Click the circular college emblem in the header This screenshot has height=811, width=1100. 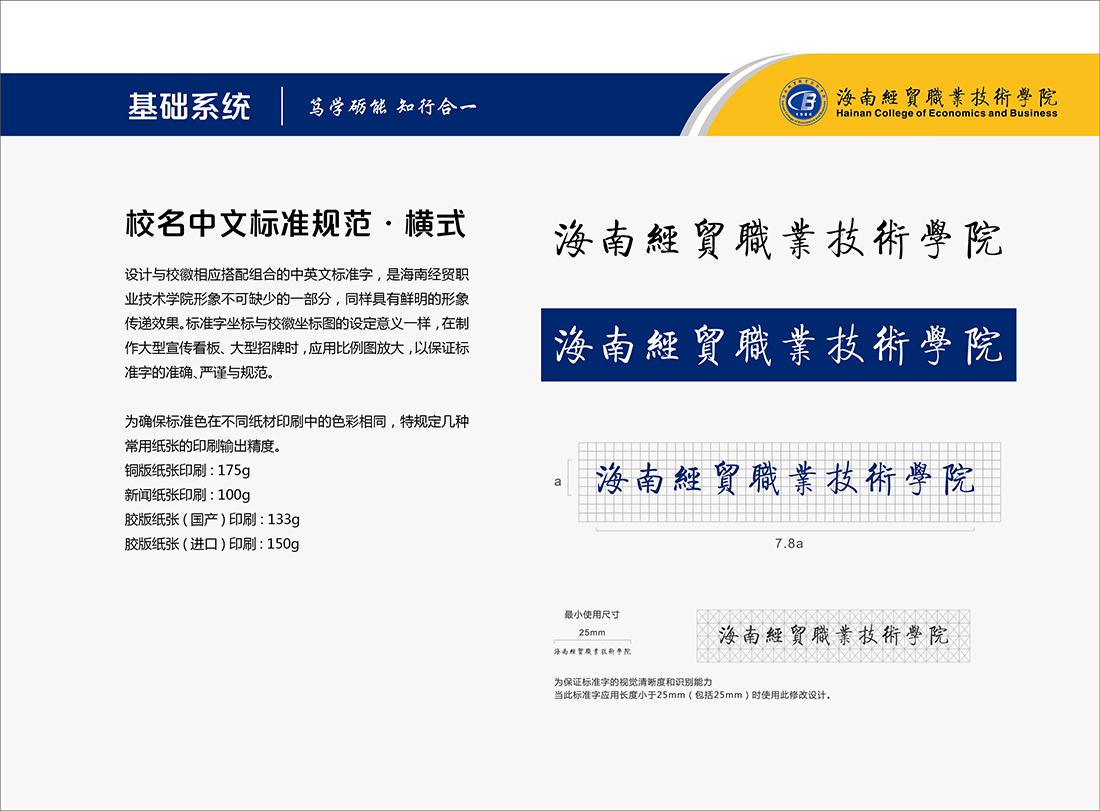[805, 103]
